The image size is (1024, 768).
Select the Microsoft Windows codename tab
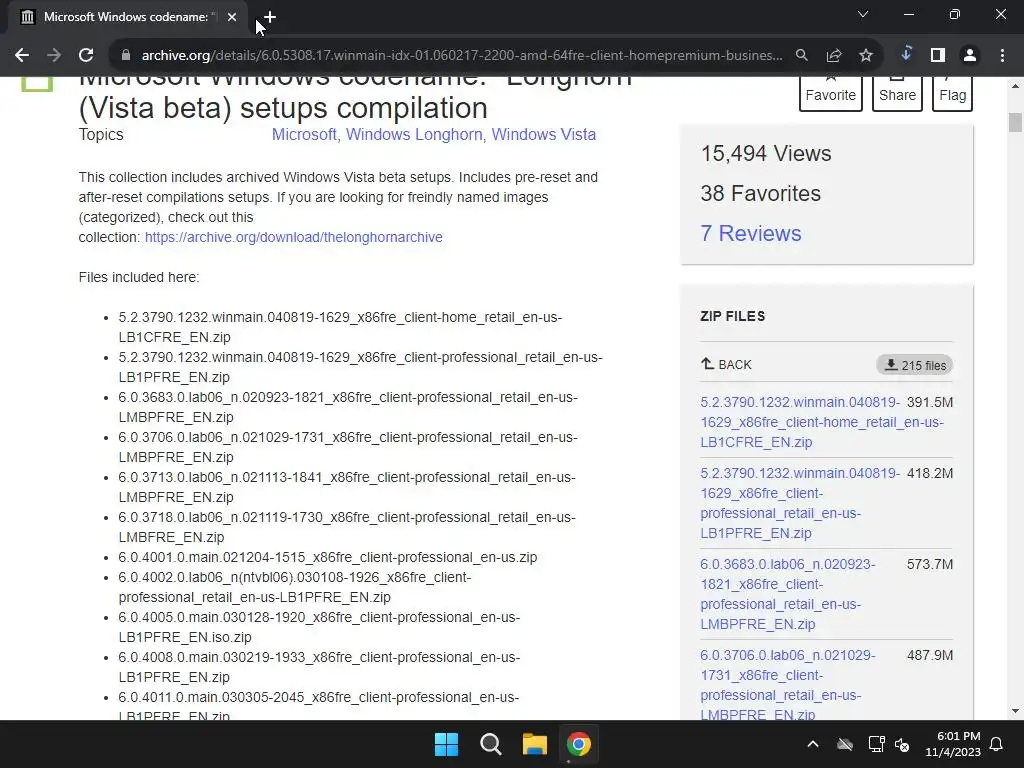click(x=127, y=17)
